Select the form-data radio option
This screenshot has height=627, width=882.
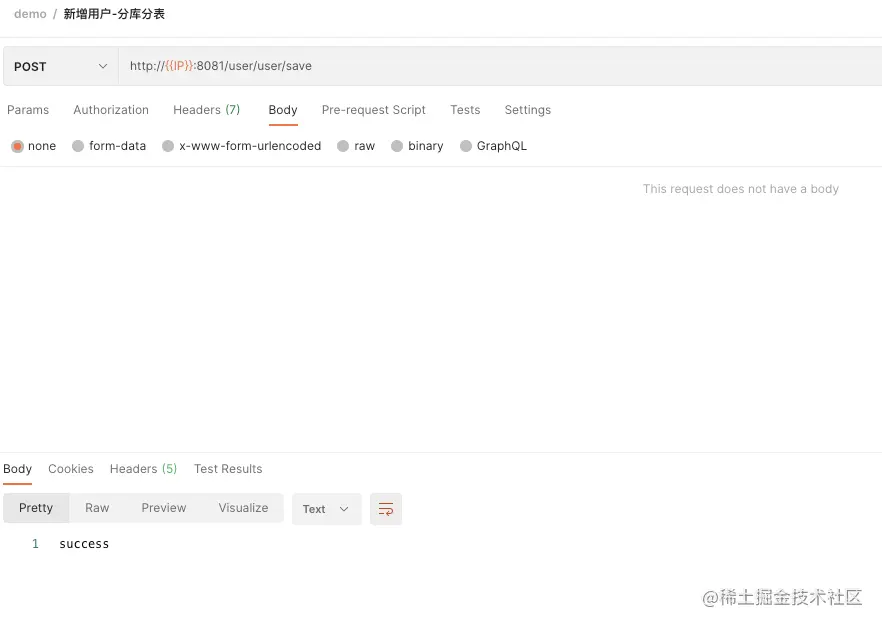(78, 146)
